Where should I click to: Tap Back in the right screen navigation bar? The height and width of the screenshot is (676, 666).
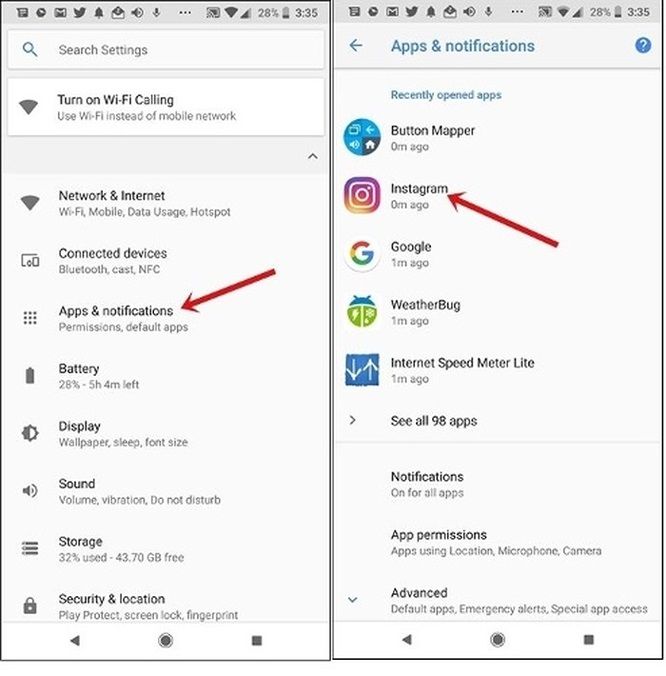[406, 639]
